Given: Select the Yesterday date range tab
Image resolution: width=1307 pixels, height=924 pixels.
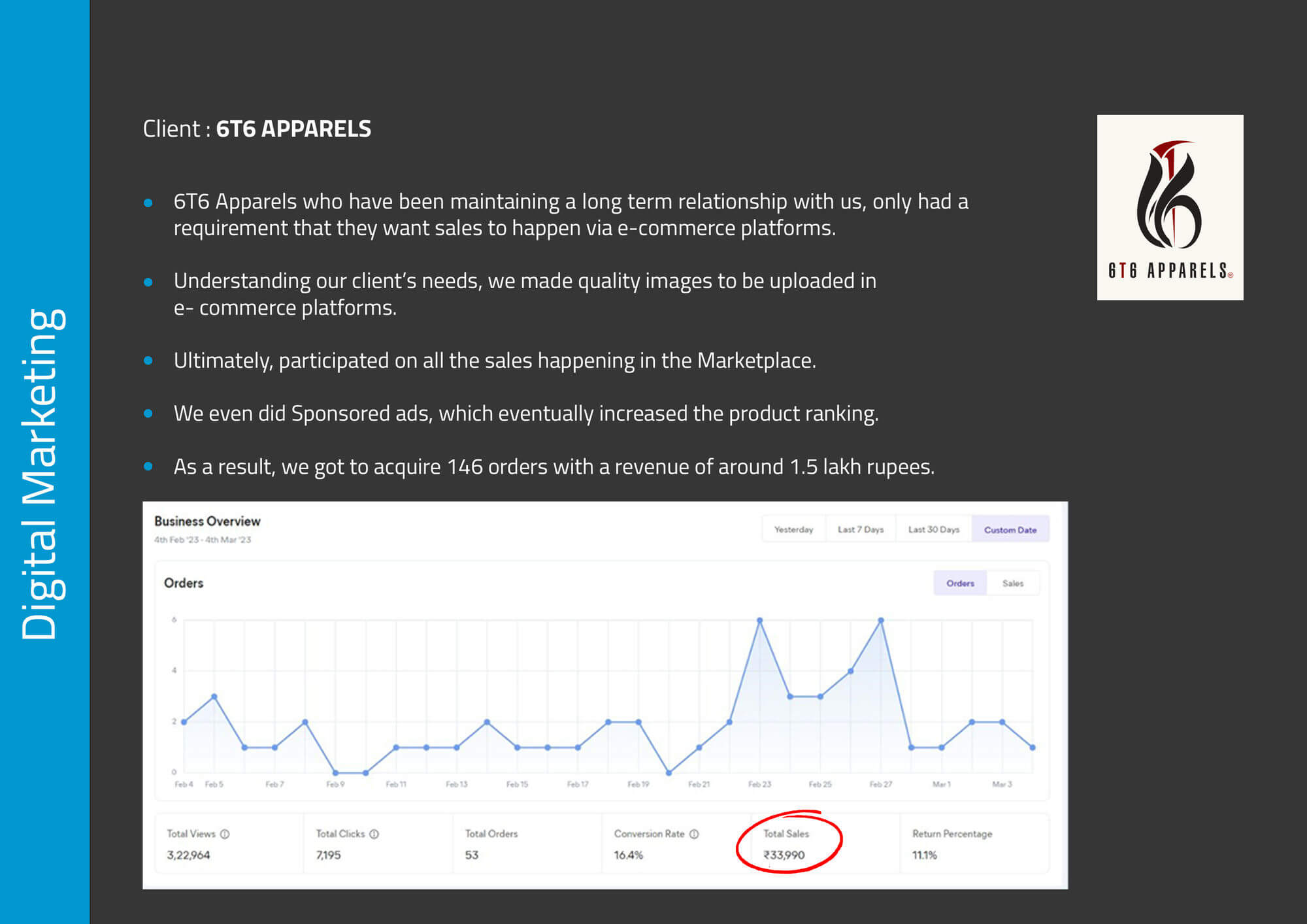Looking at the screenshot, I should pos(793,529).
